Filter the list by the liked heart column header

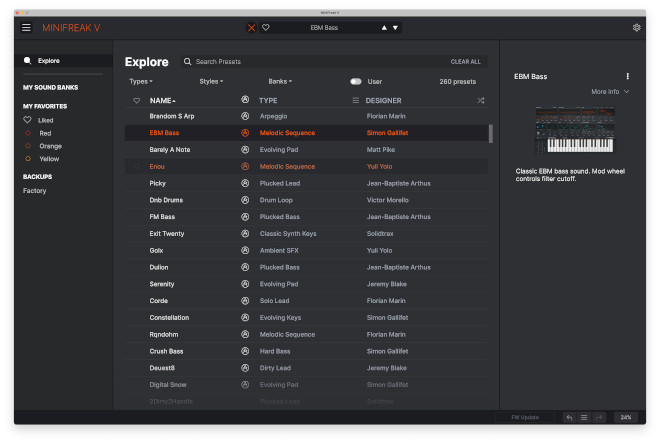coord(137,101)
